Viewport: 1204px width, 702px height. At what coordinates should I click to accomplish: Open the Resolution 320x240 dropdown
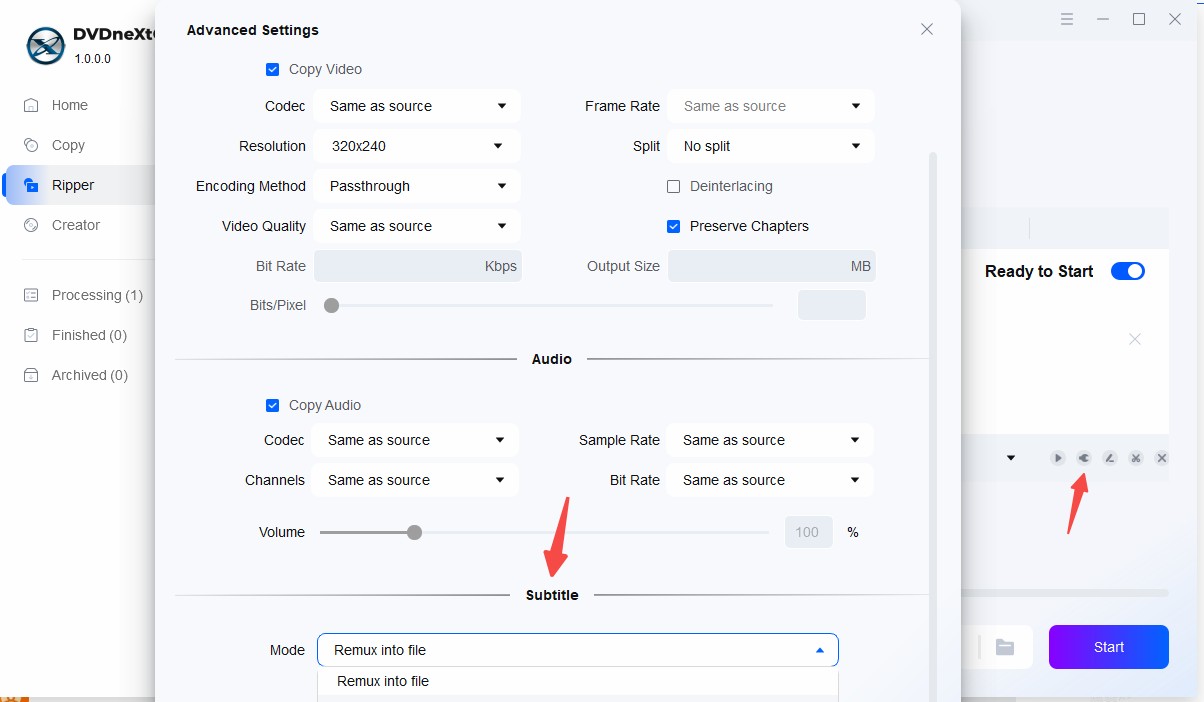coord(417,146)
